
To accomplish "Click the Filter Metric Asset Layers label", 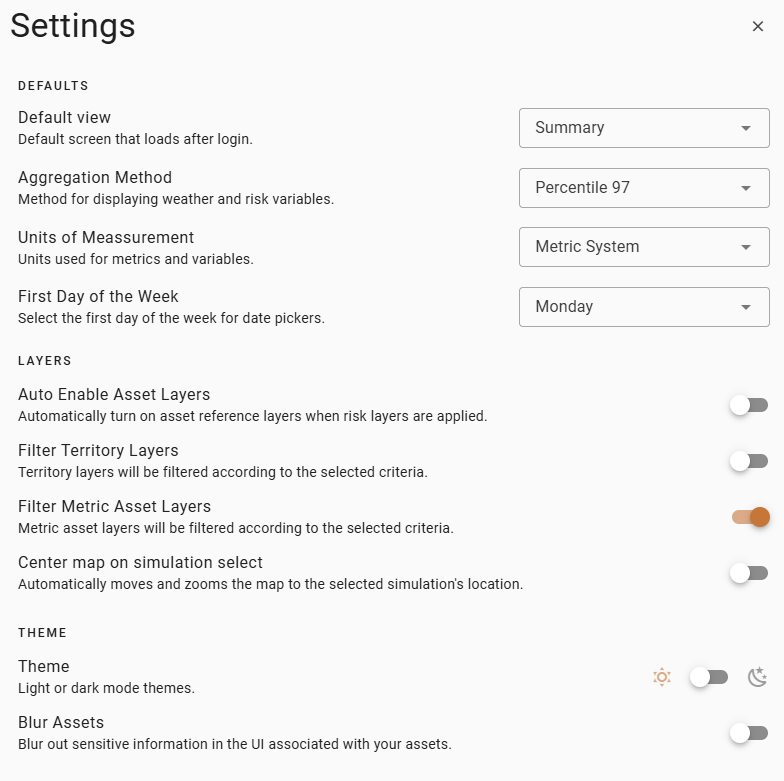I will (114, 507).
